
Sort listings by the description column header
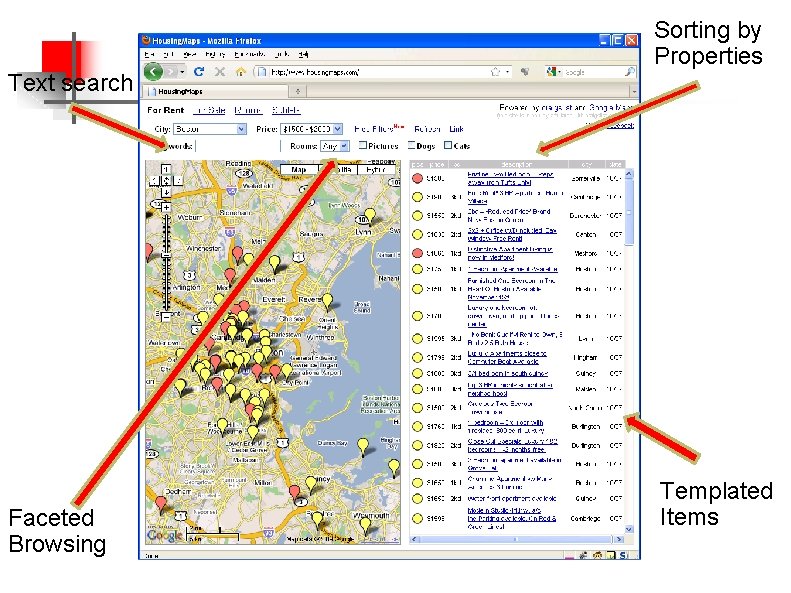(517, 164)
